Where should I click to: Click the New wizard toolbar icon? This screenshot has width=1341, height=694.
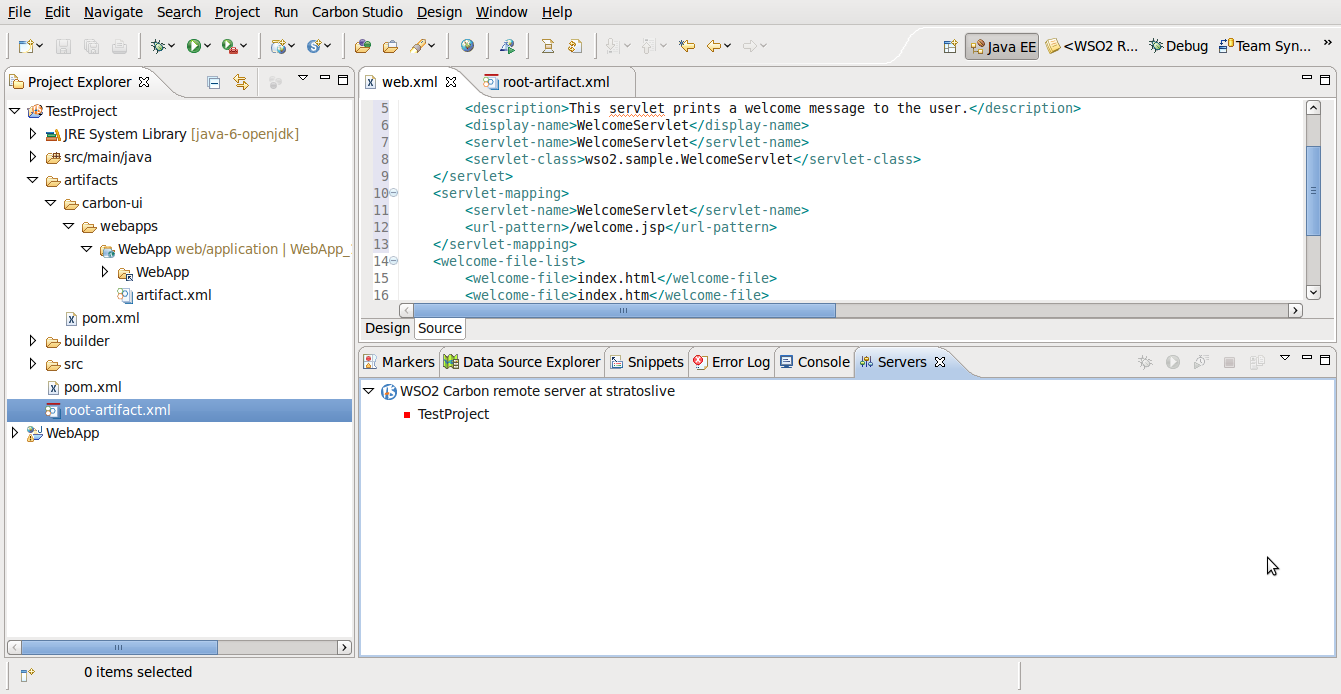(26, 46)
